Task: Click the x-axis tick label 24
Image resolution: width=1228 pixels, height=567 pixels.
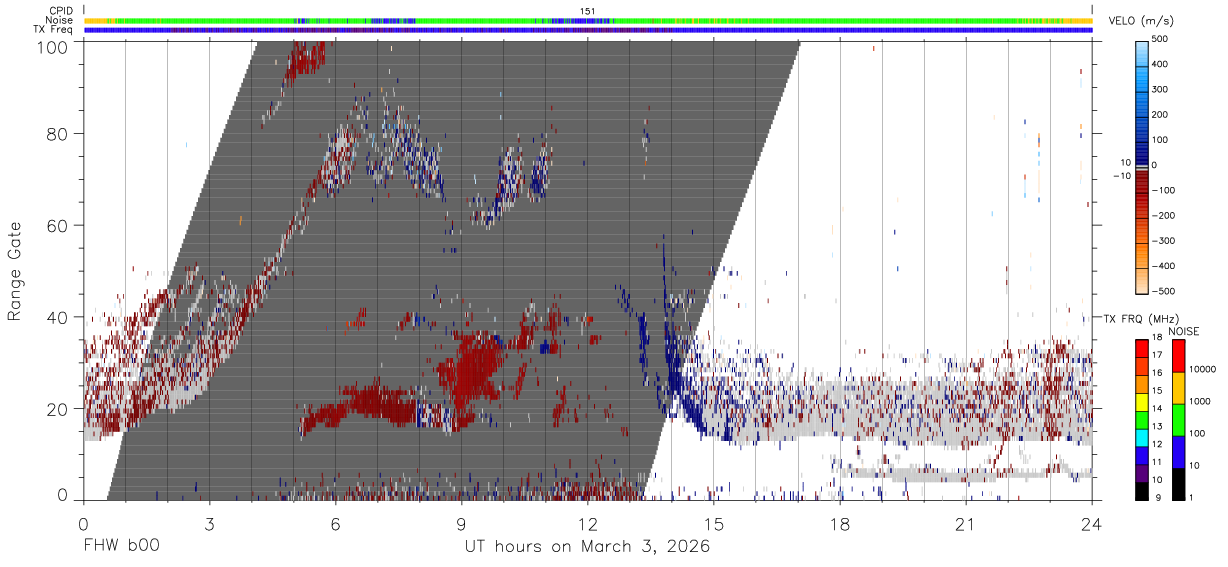Action: pyautogui.click(x=1092, y=523)
